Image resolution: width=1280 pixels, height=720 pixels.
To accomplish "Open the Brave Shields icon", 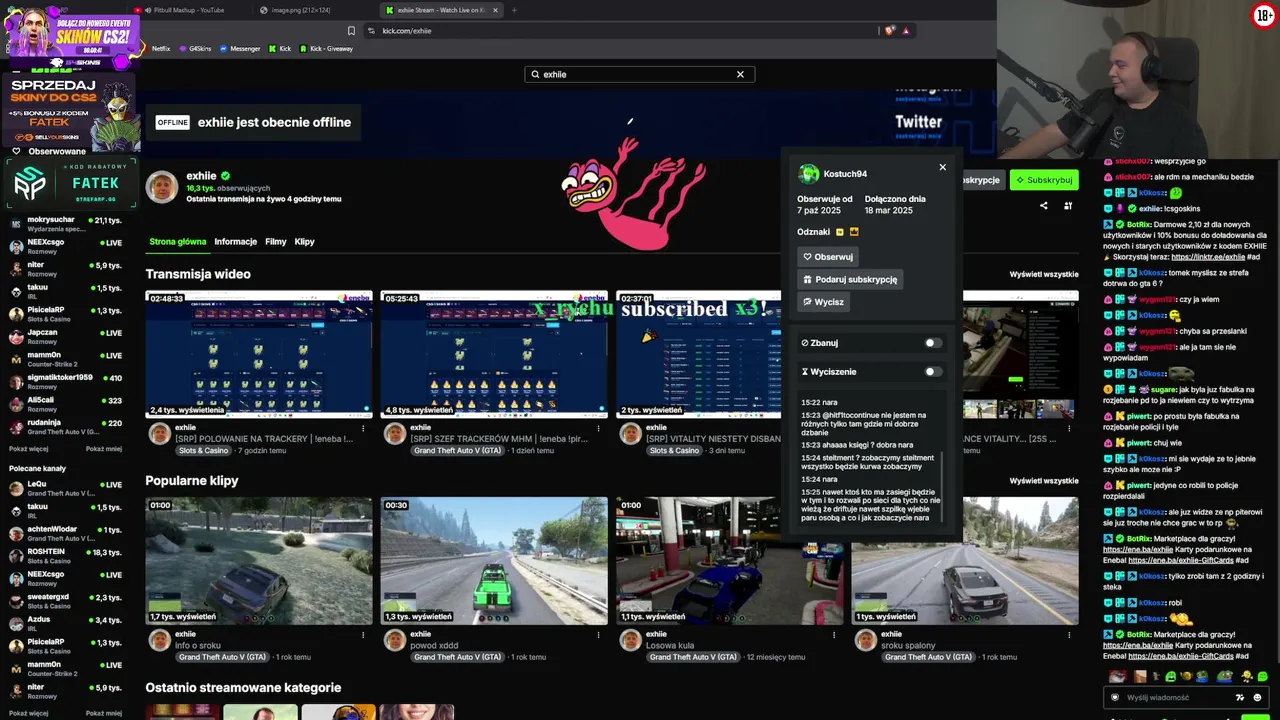I will [x=889, y=31].
